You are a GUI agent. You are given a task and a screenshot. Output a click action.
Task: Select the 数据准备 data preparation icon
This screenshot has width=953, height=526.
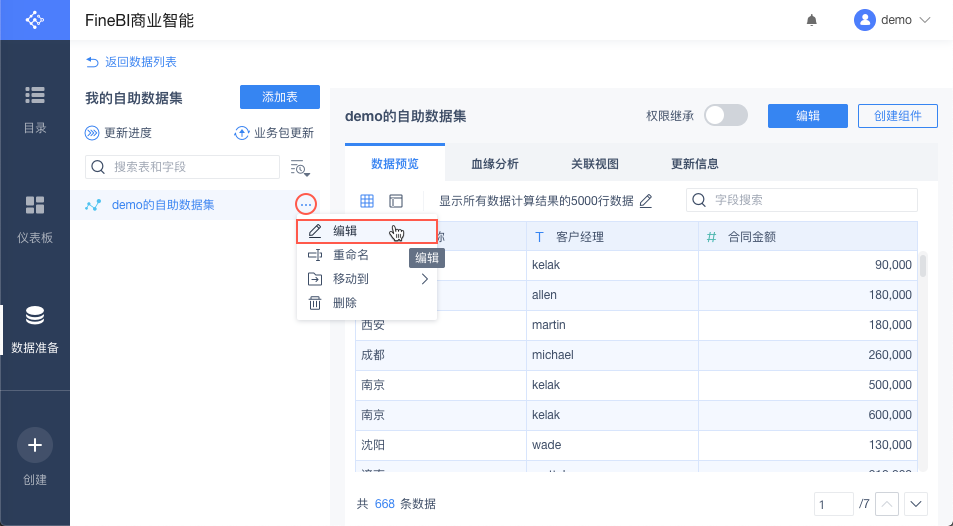tap(35, 329)
